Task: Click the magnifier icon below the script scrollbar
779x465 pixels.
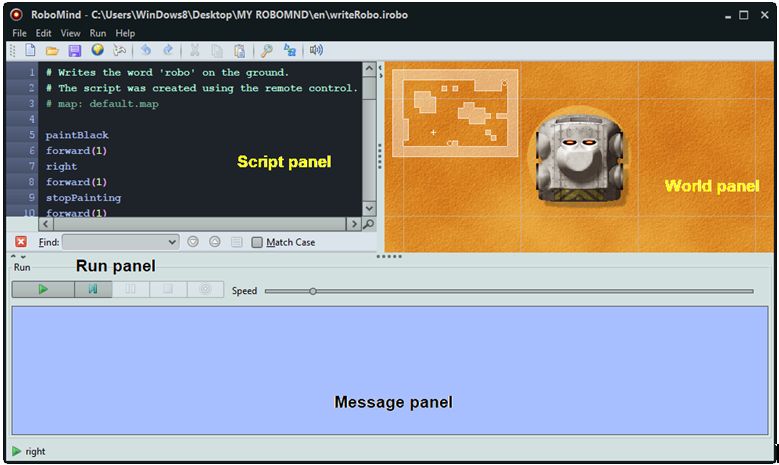Action: pos(369,224)
